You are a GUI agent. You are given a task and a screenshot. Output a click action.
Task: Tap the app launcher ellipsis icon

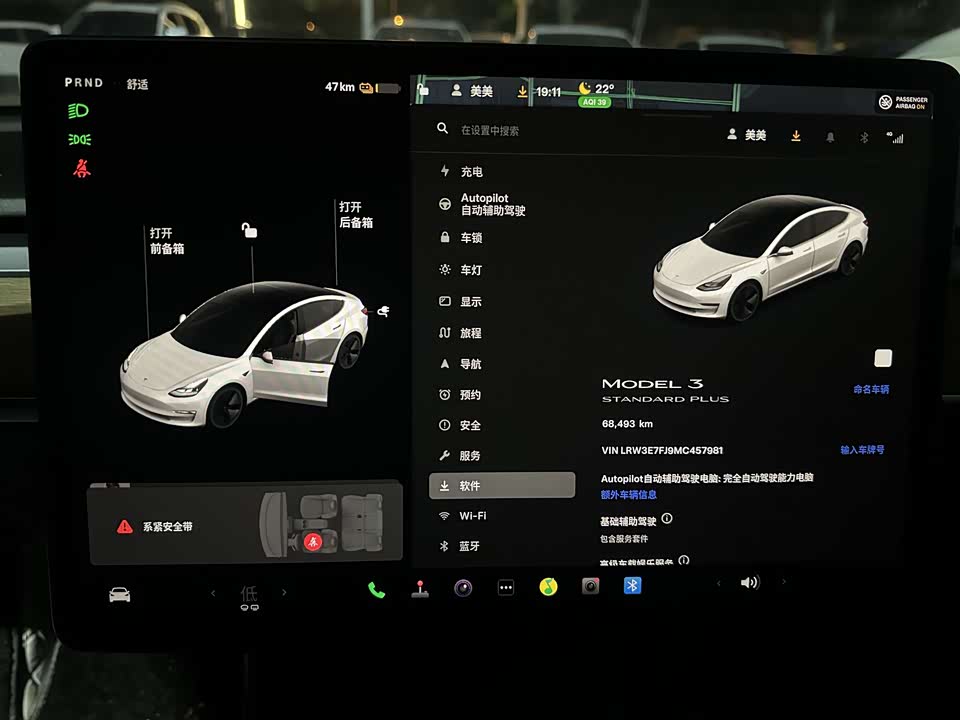click(x=504, y=587)
